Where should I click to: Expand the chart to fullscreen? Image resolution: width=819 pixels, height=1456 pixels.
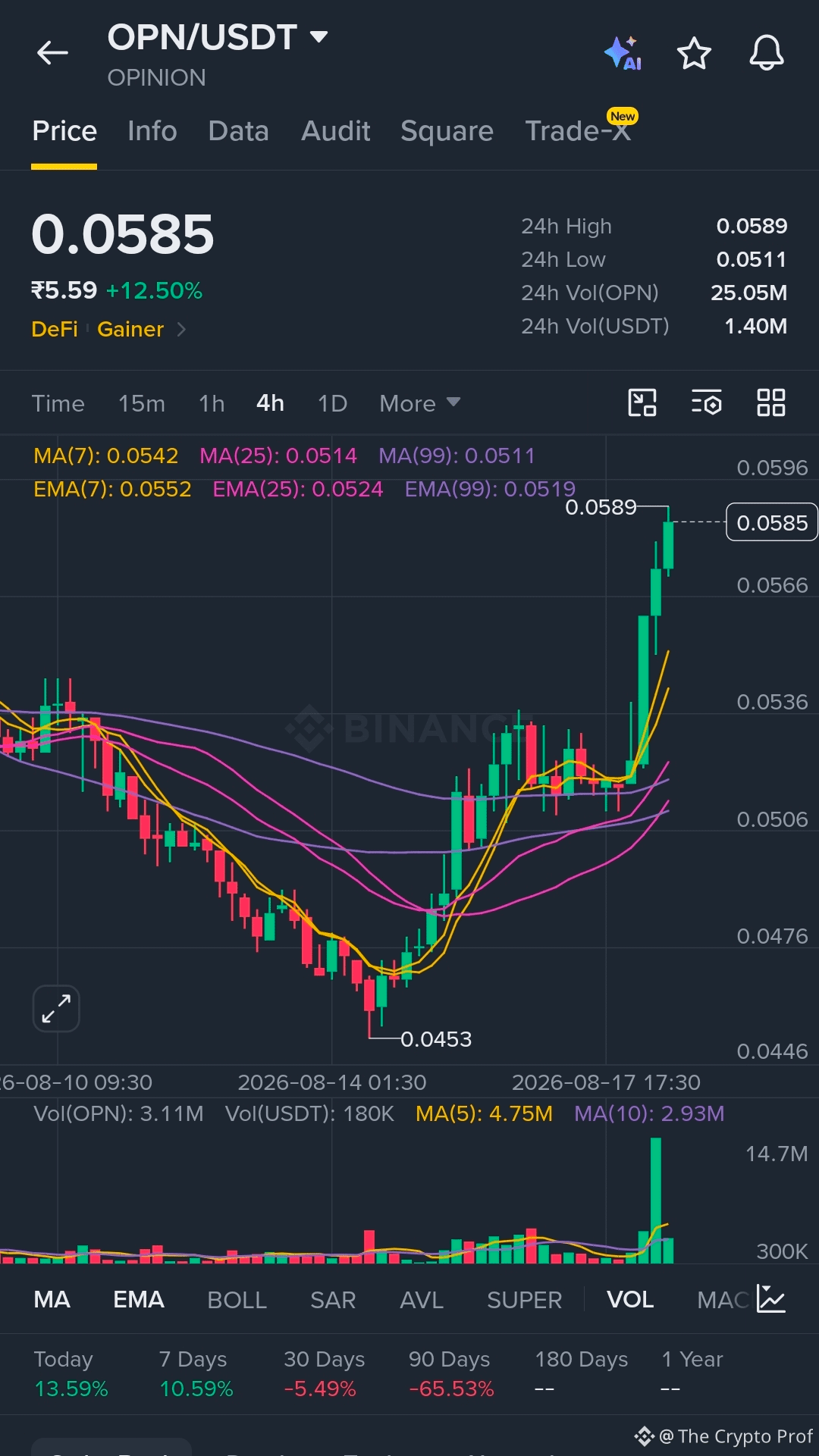[x=56, y=1009]
